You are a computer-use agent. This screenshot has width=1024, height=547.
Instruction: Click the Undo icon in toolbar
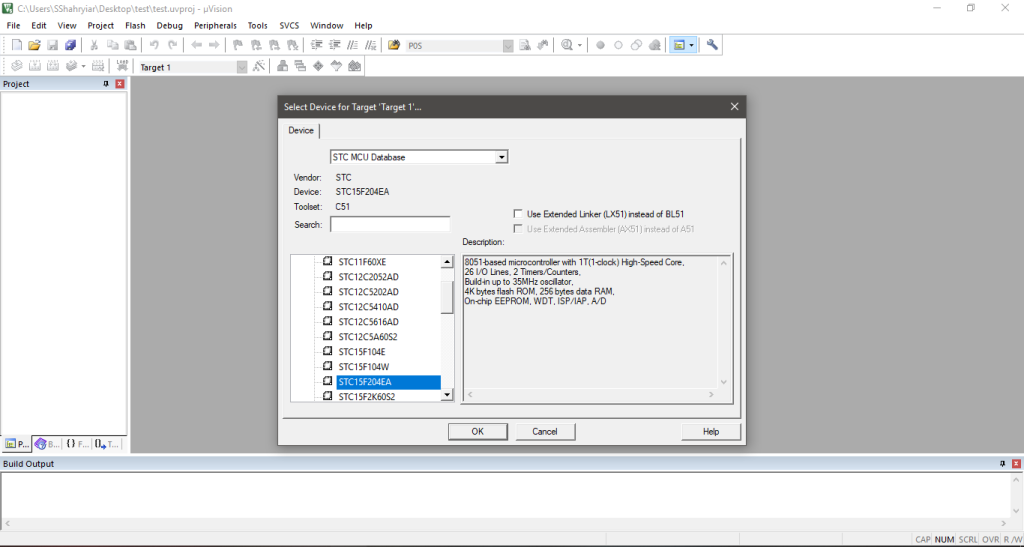pyautogui.click(x=154, y=45)
